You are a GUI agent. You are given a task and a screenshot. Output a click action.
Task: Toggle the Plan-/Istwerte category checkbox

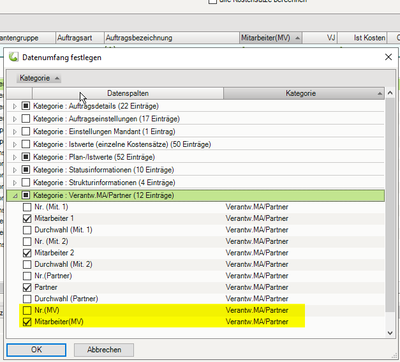(26, 157)
